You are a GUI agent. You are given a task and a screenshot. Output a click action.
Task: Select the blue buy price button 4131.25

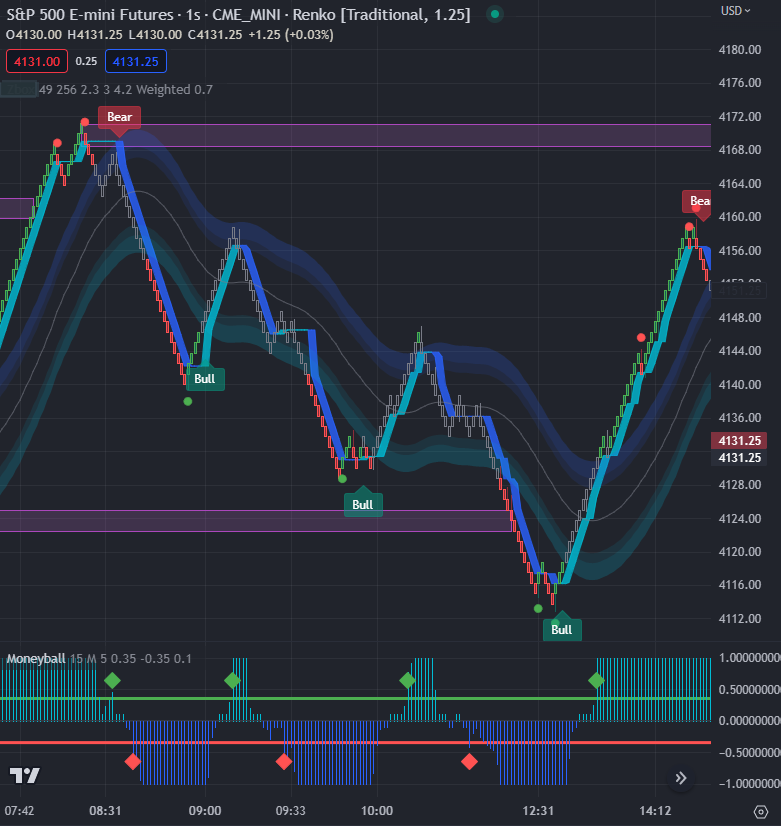coord(135,61)
